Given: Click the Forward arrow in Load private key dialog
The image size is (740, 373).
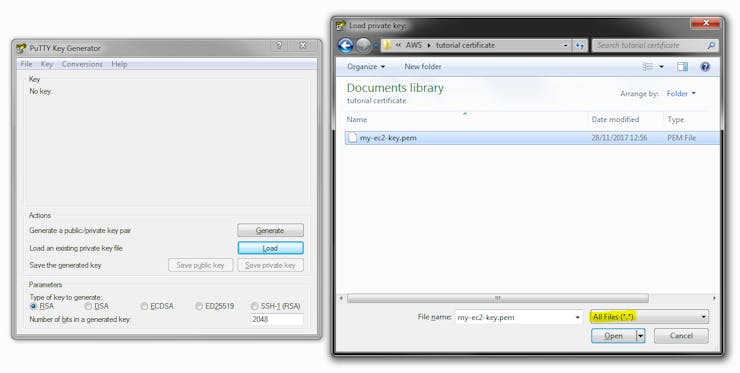Looking at the screenshot, I should tap(363, 45).
